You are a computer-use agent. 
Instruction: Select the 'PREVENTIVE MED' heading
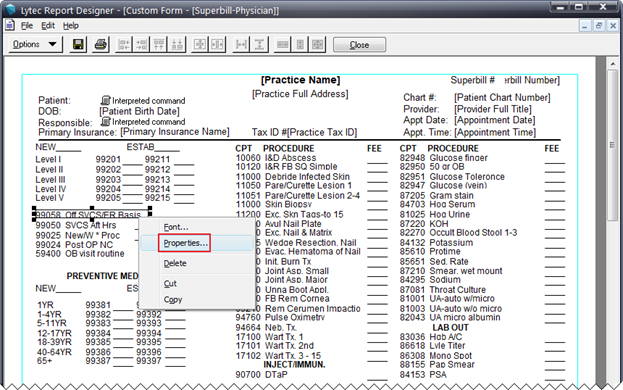(x=103, y=276)
